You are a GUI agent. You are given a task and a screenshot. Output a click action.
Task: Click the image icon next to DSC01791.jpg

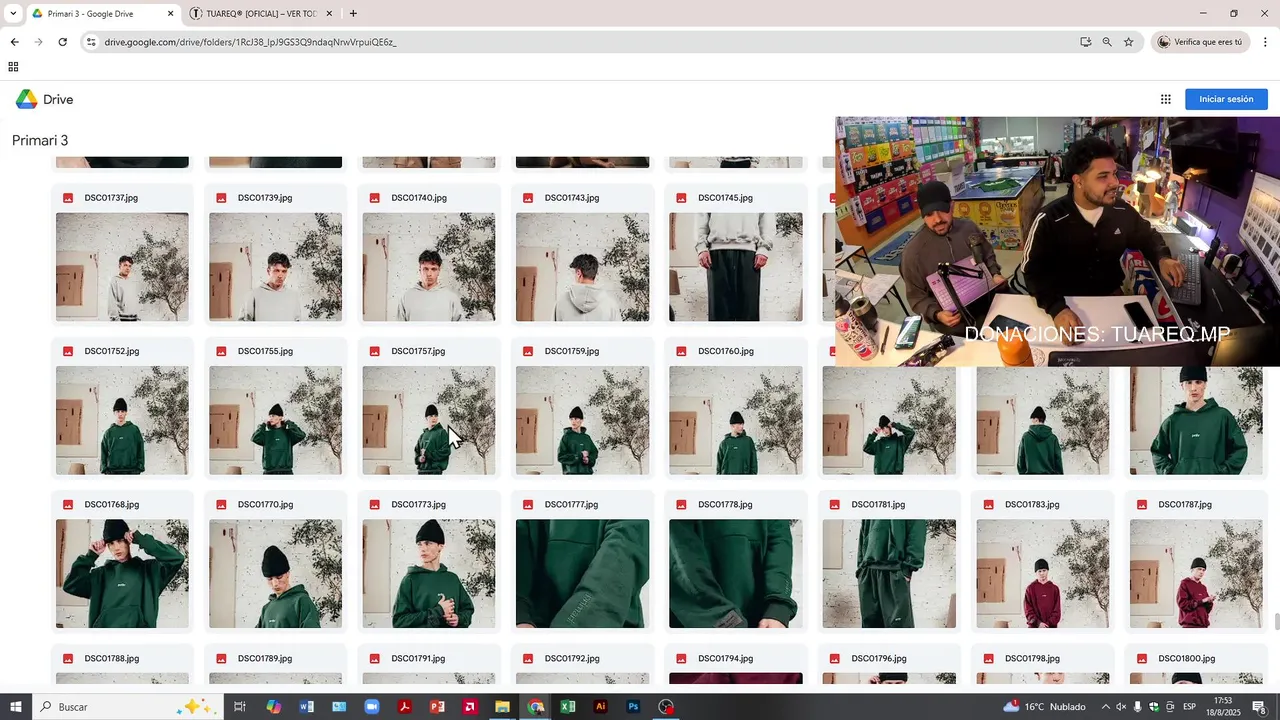click(375, 659)
